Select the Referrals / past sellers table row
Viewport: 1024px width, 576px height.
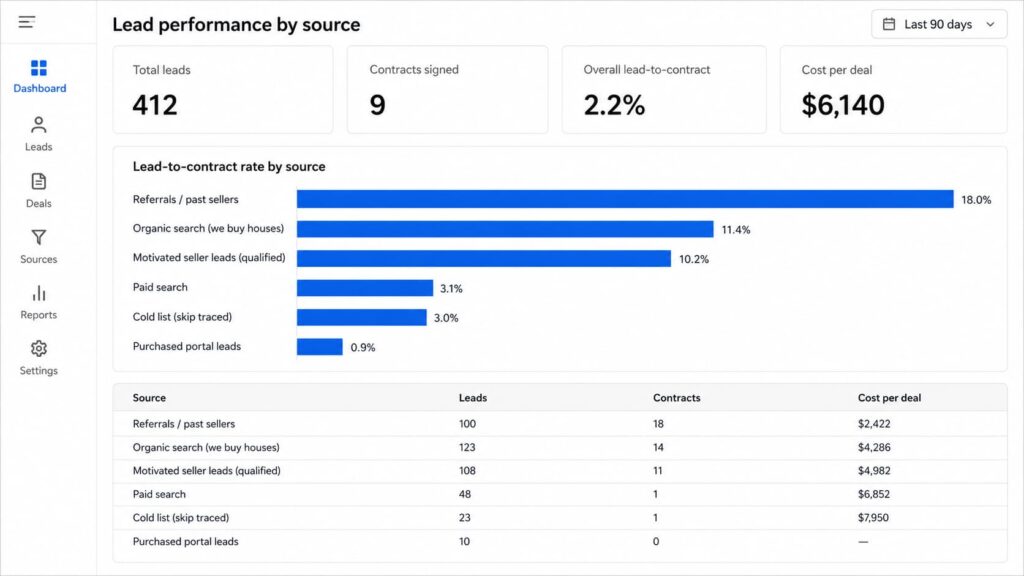click(x=560, y=424)
